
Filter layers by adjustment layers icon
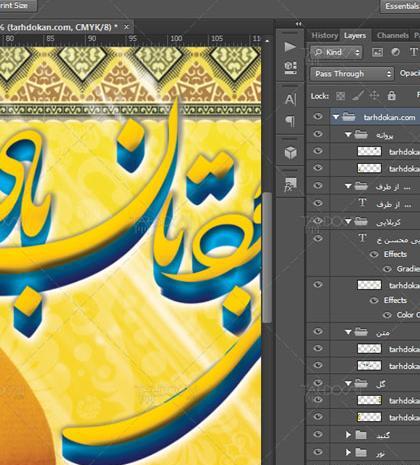395,52
